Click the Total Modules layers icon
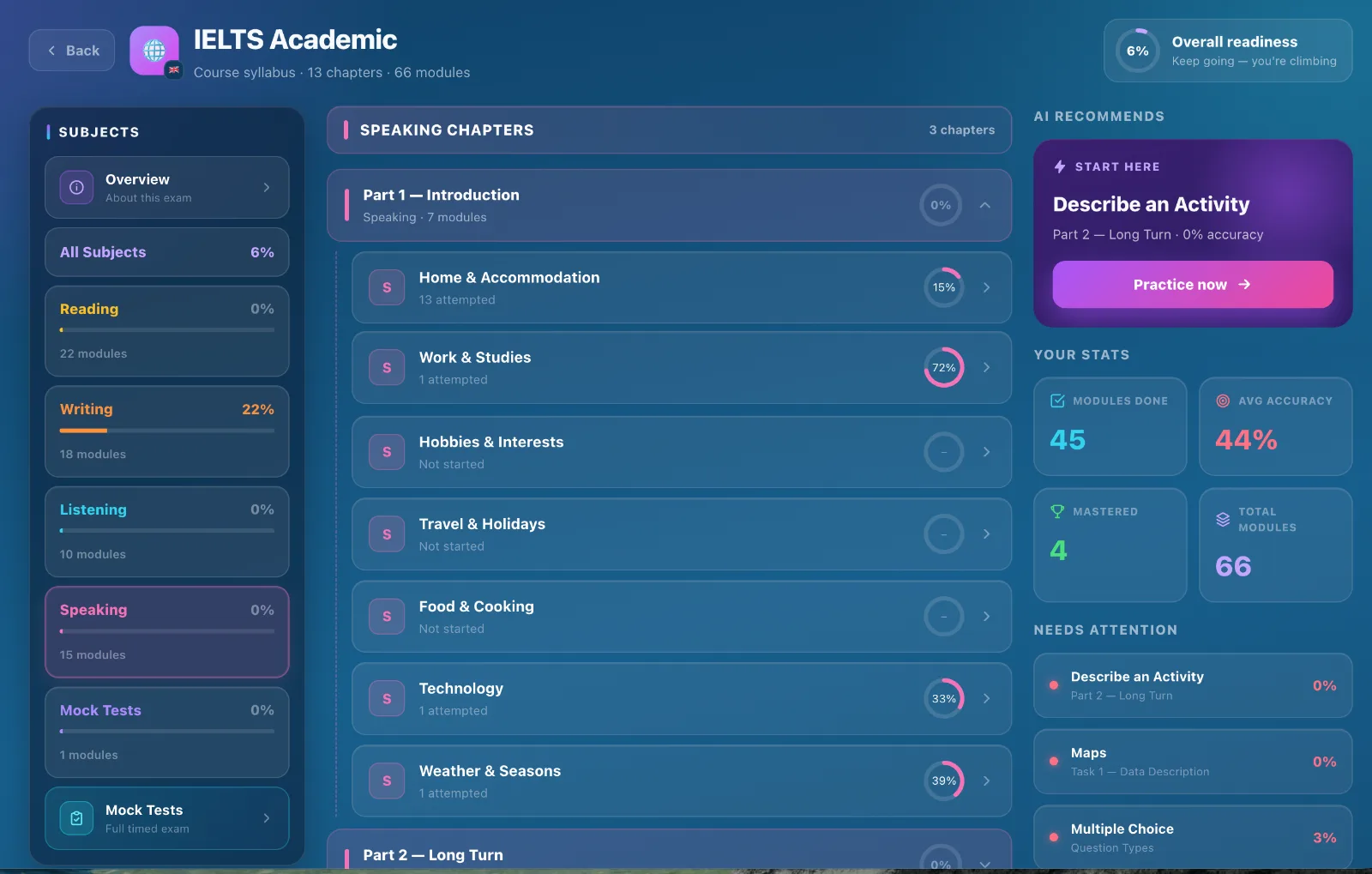 1223,519
